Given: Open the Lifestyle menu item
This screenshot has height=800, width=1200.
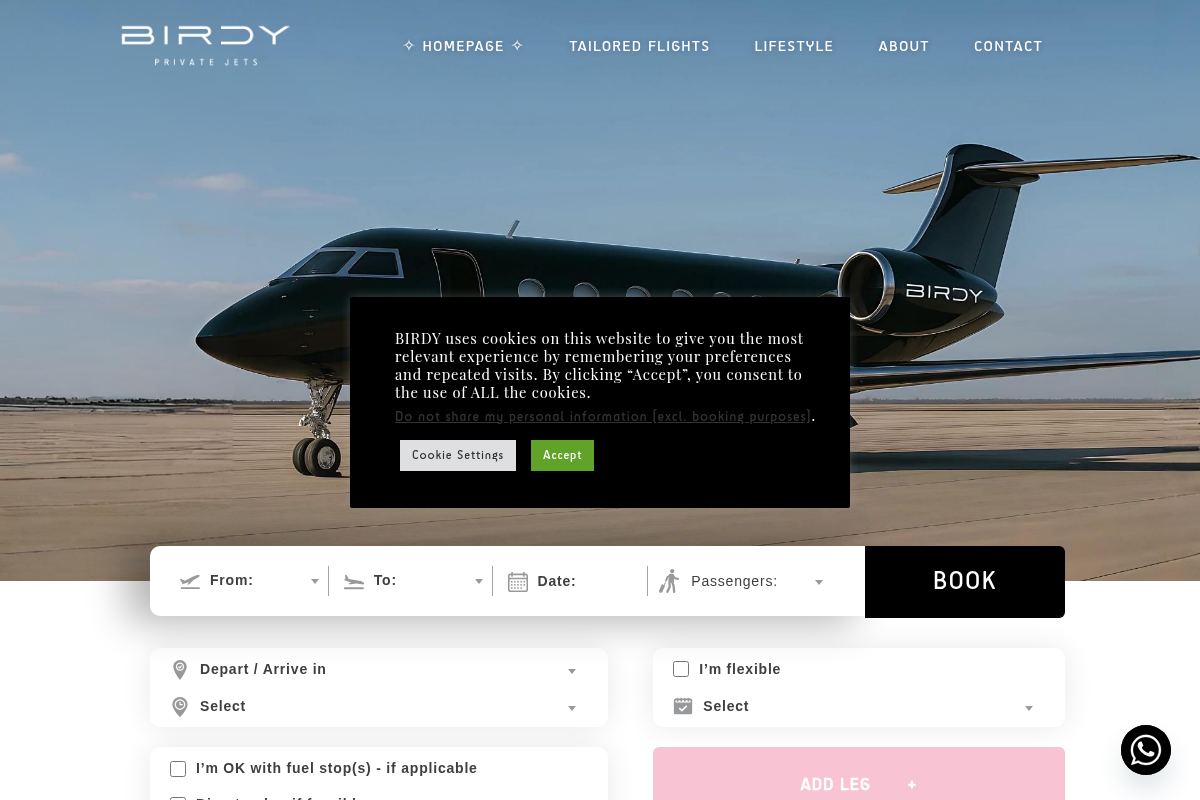Looking at the screenshot, I should [794, 46].
